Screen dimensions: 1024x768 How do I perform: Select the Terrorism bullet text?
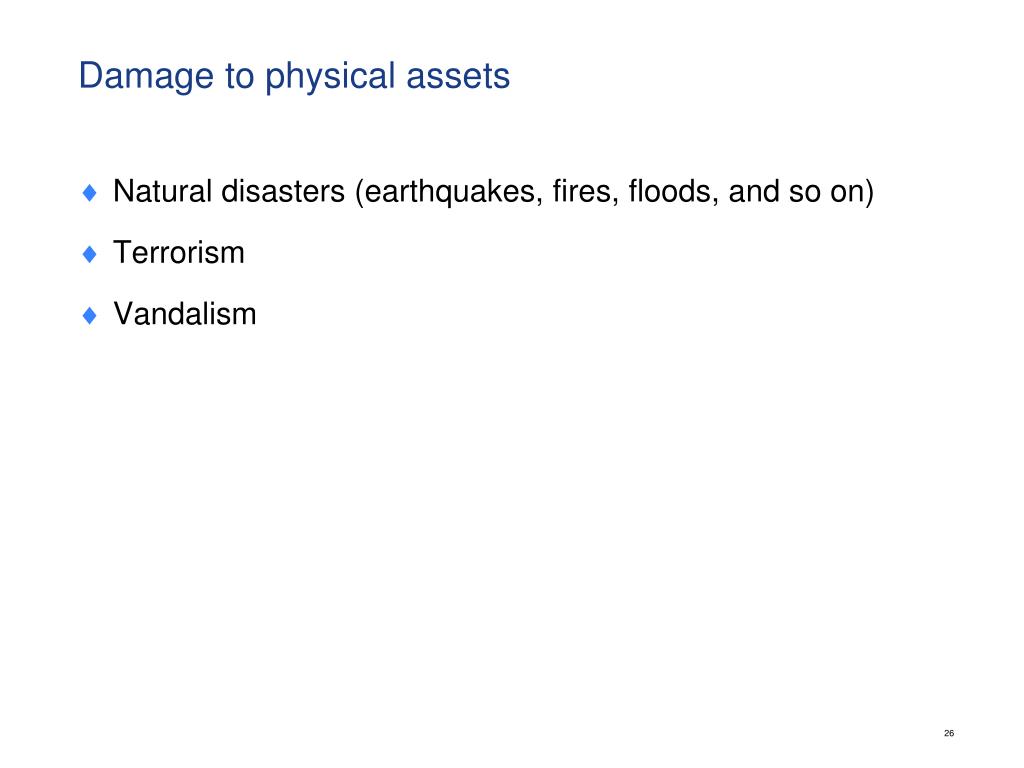pos(179,253)
